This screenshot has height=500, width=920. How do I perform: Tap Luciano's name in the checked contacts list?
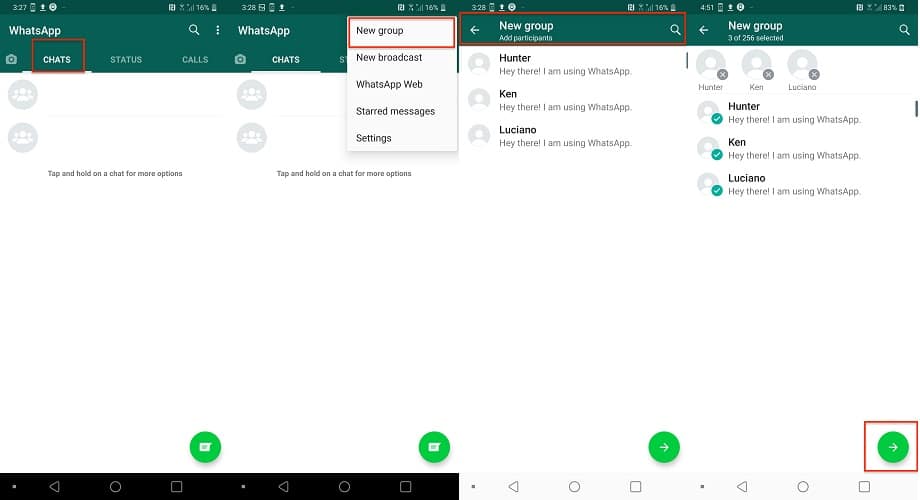tap(746, 178)
